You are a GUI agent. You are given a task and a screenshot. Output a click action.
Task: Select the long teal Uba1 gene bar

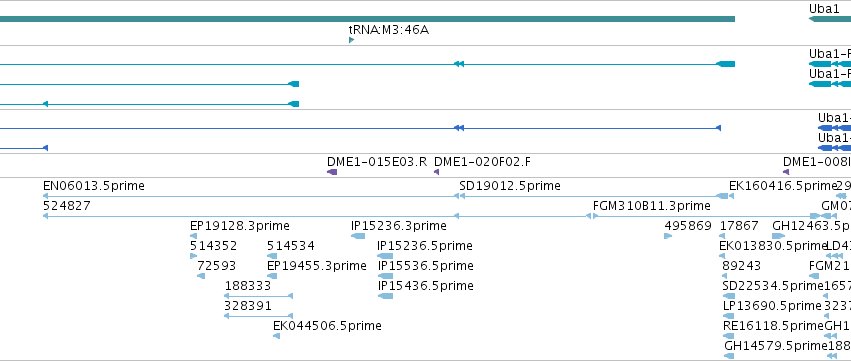pyautogui.click(x=367, y=19)
